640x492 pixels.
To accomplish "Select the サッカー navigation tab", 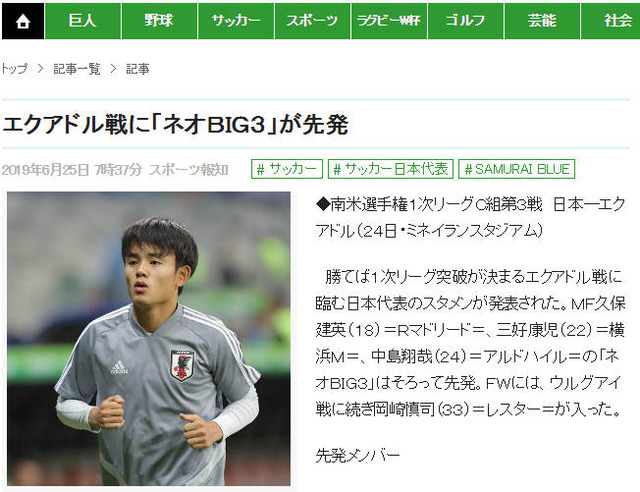I will 236,21.
